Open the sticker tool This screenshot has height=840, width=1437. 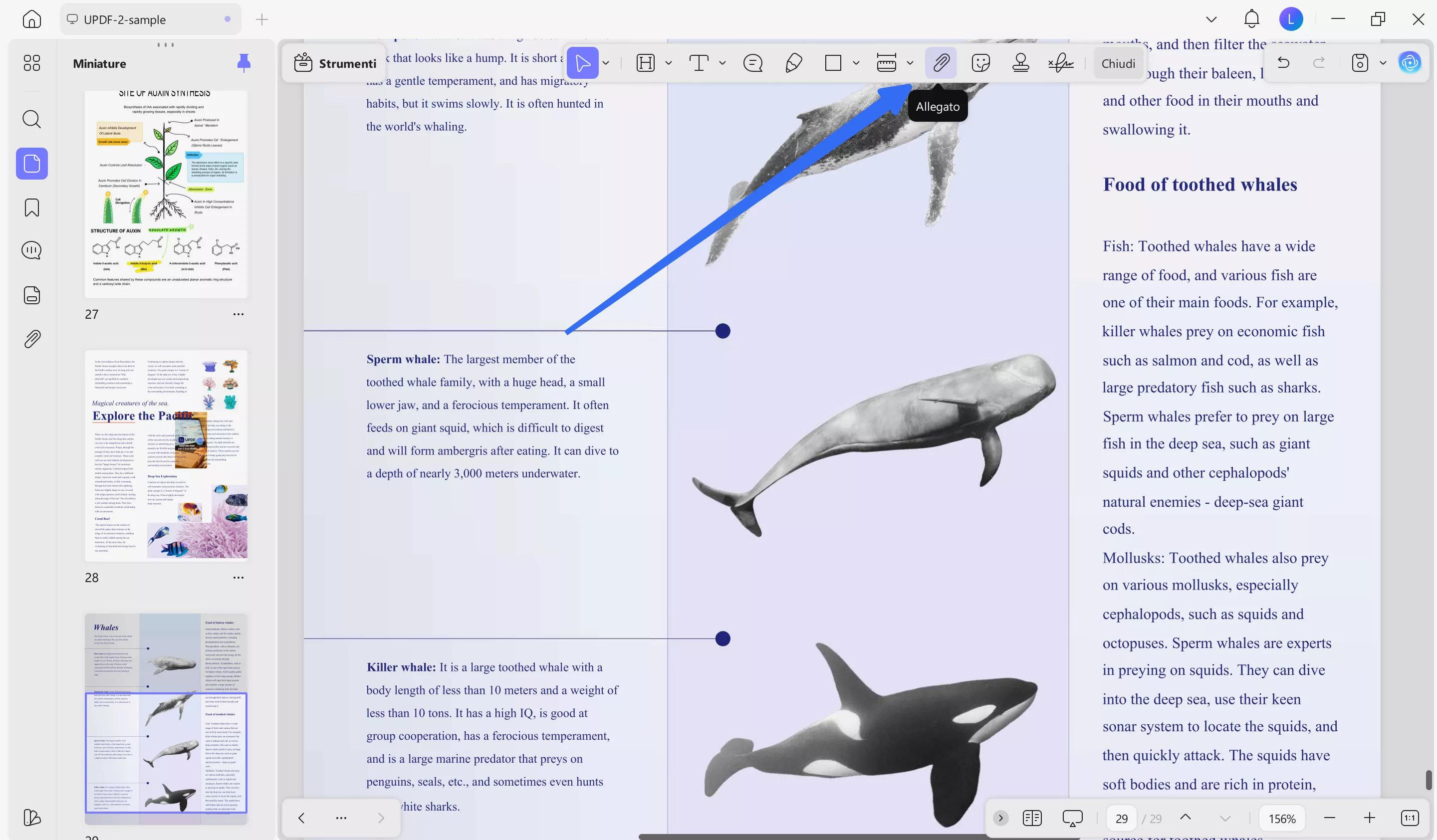click(981, 63)
